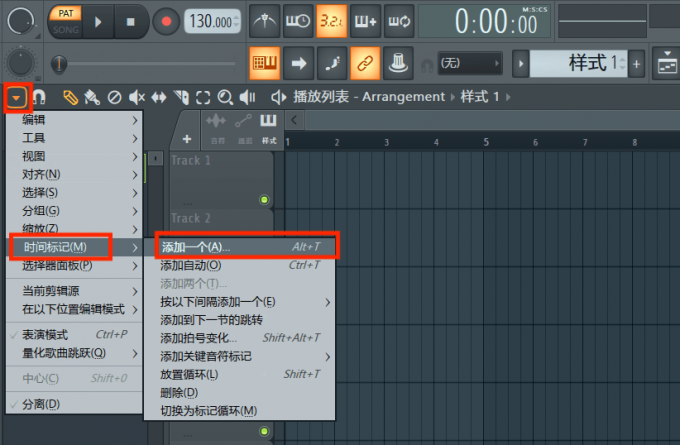Viewport: 680px width, 445px height.
Task: Open the 分组(G) submenu
Action: pyautogui.click(x=75, y=211)
